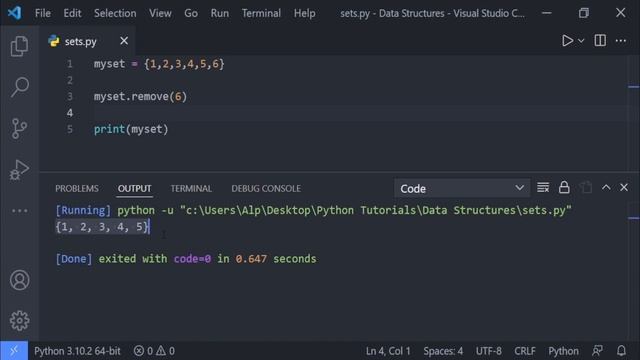Viewport: 640px width, 360px height.
Task: Open the Run and Debug view
Action: click(19, 170)
